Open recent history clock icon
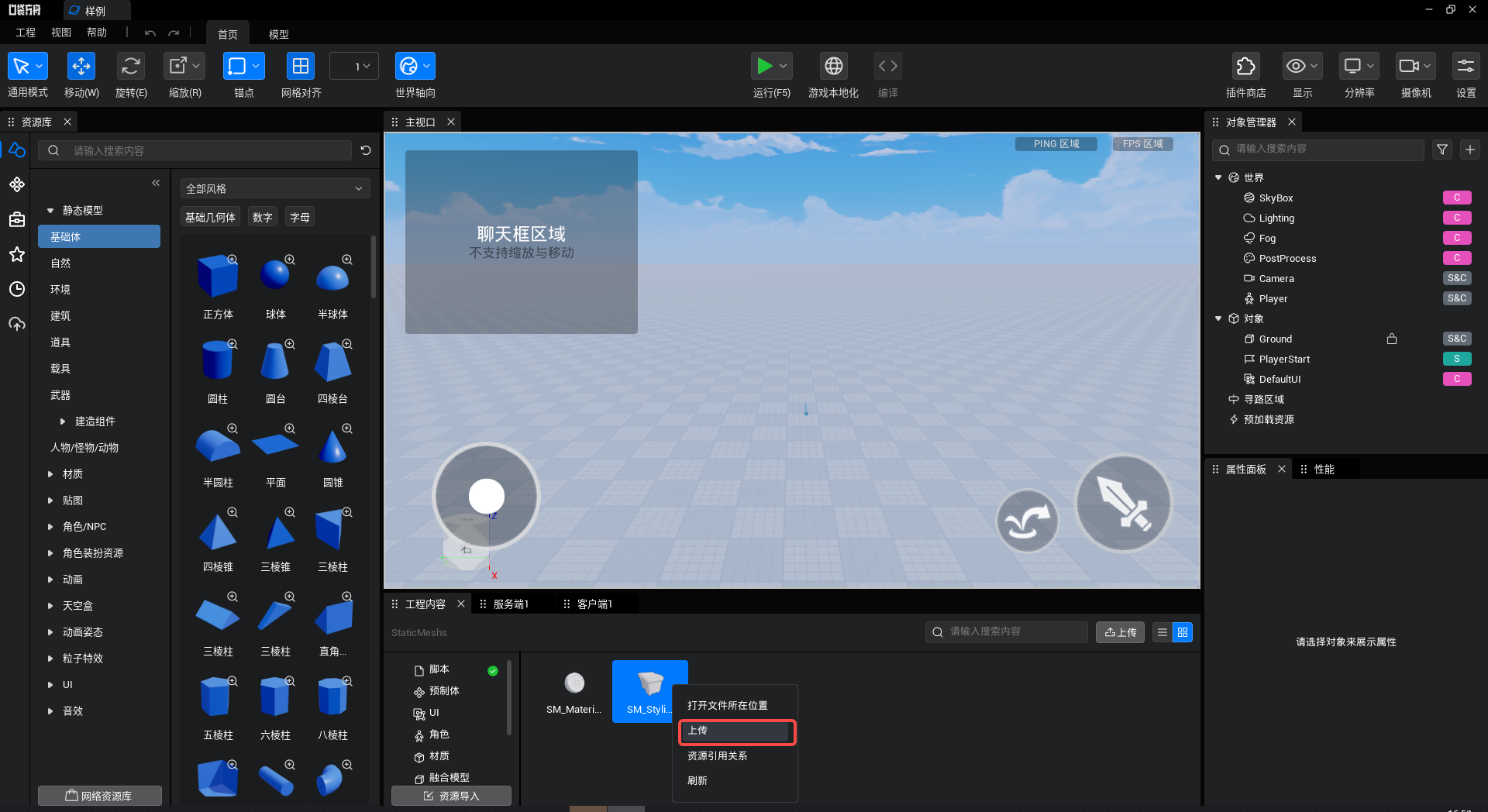The image size is (1488, 812). 17,289
